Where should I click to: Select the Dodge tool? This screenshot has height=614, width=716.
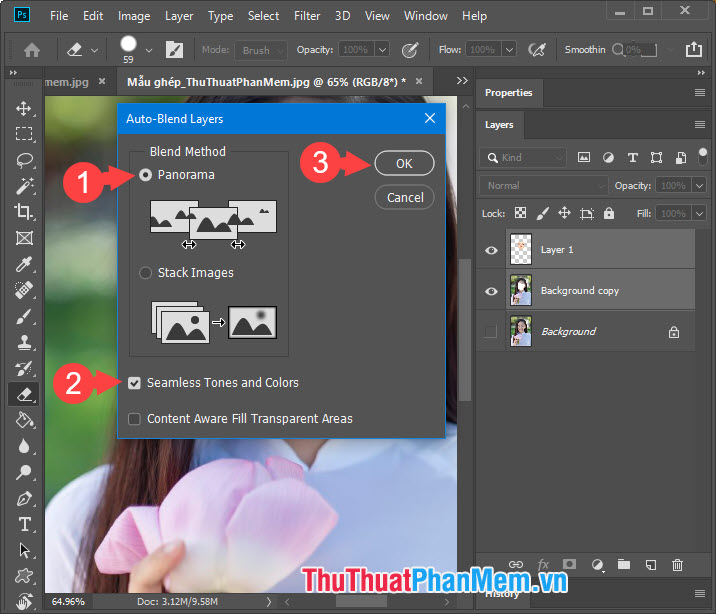click(24, 472)
